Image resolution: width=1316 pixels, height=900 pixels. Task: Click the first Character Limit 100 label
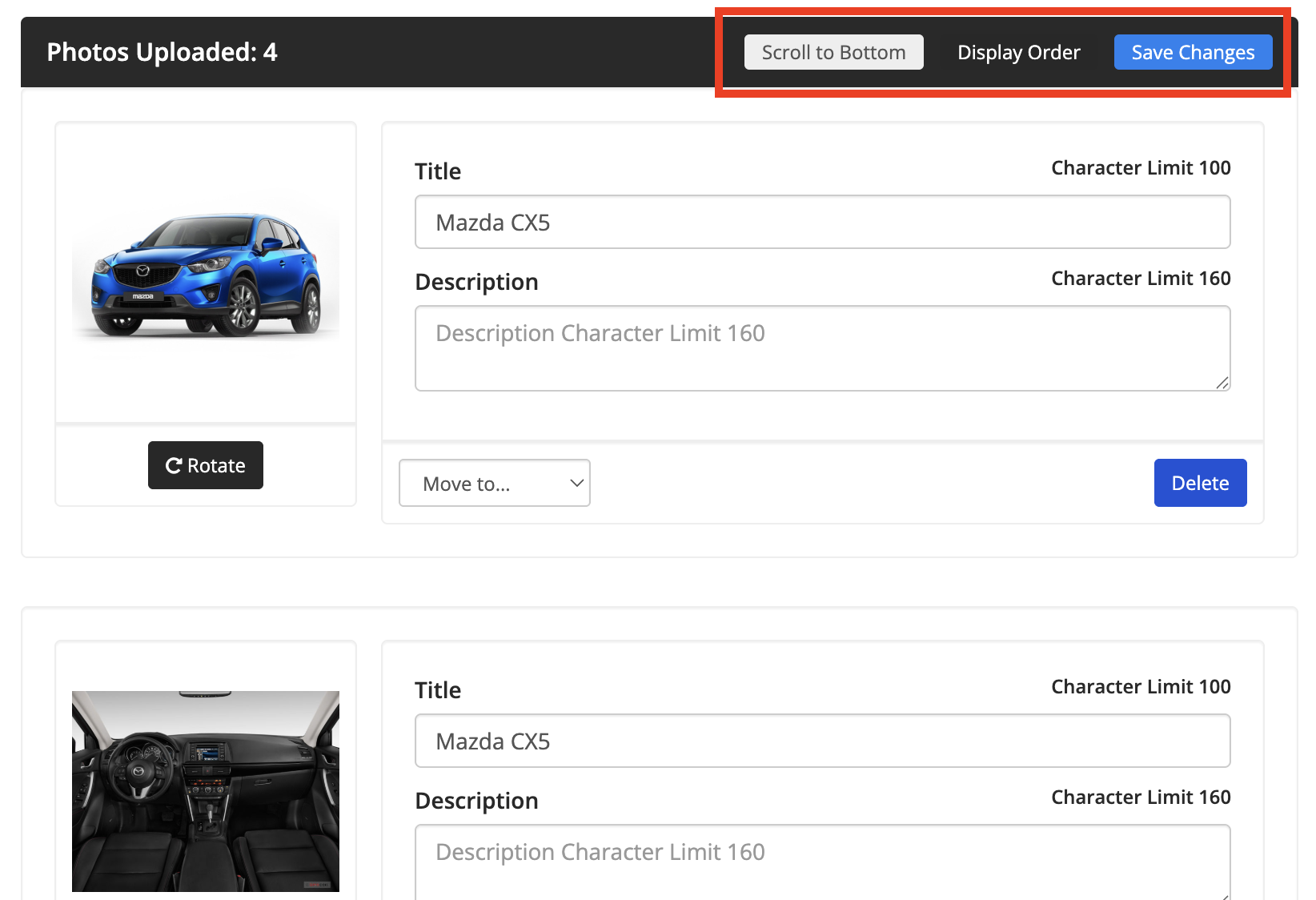pyautogui.click(x=1141, y=167)
